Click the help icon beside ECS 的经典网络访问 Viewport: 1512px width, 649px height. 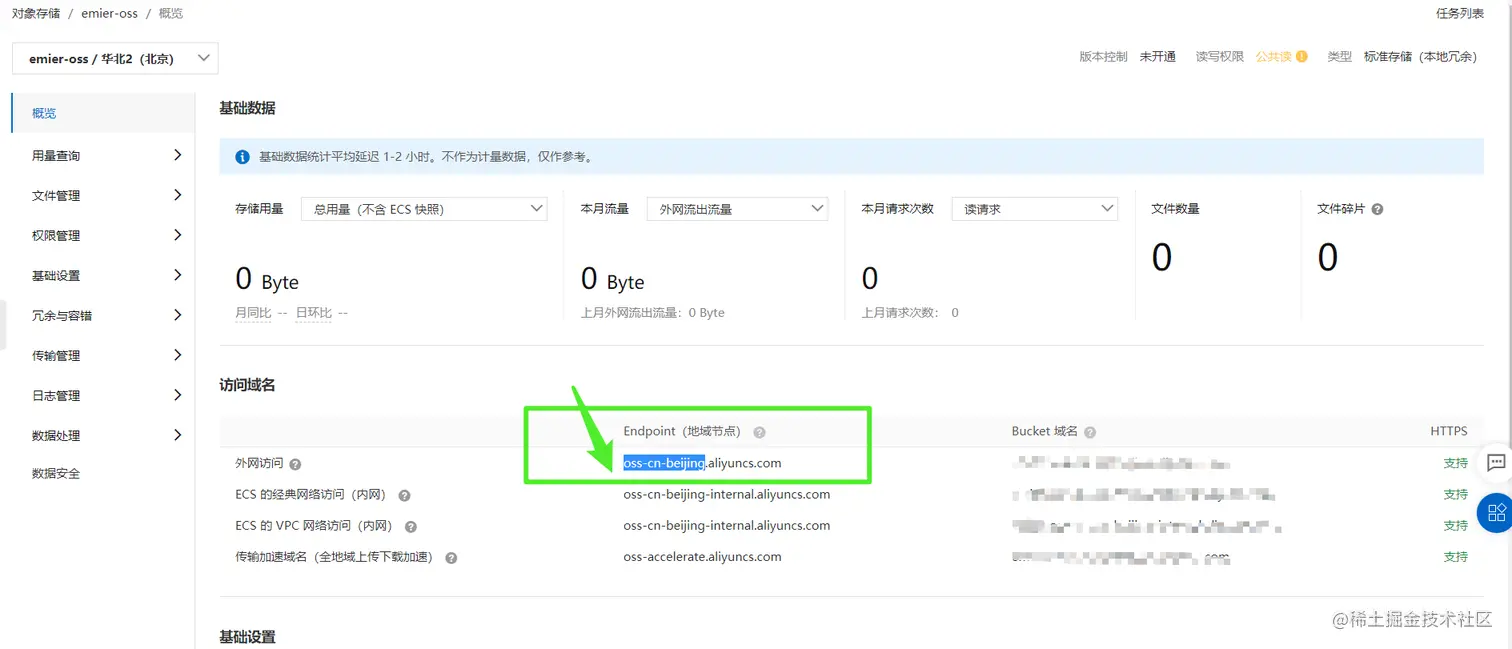coord(404,495)
